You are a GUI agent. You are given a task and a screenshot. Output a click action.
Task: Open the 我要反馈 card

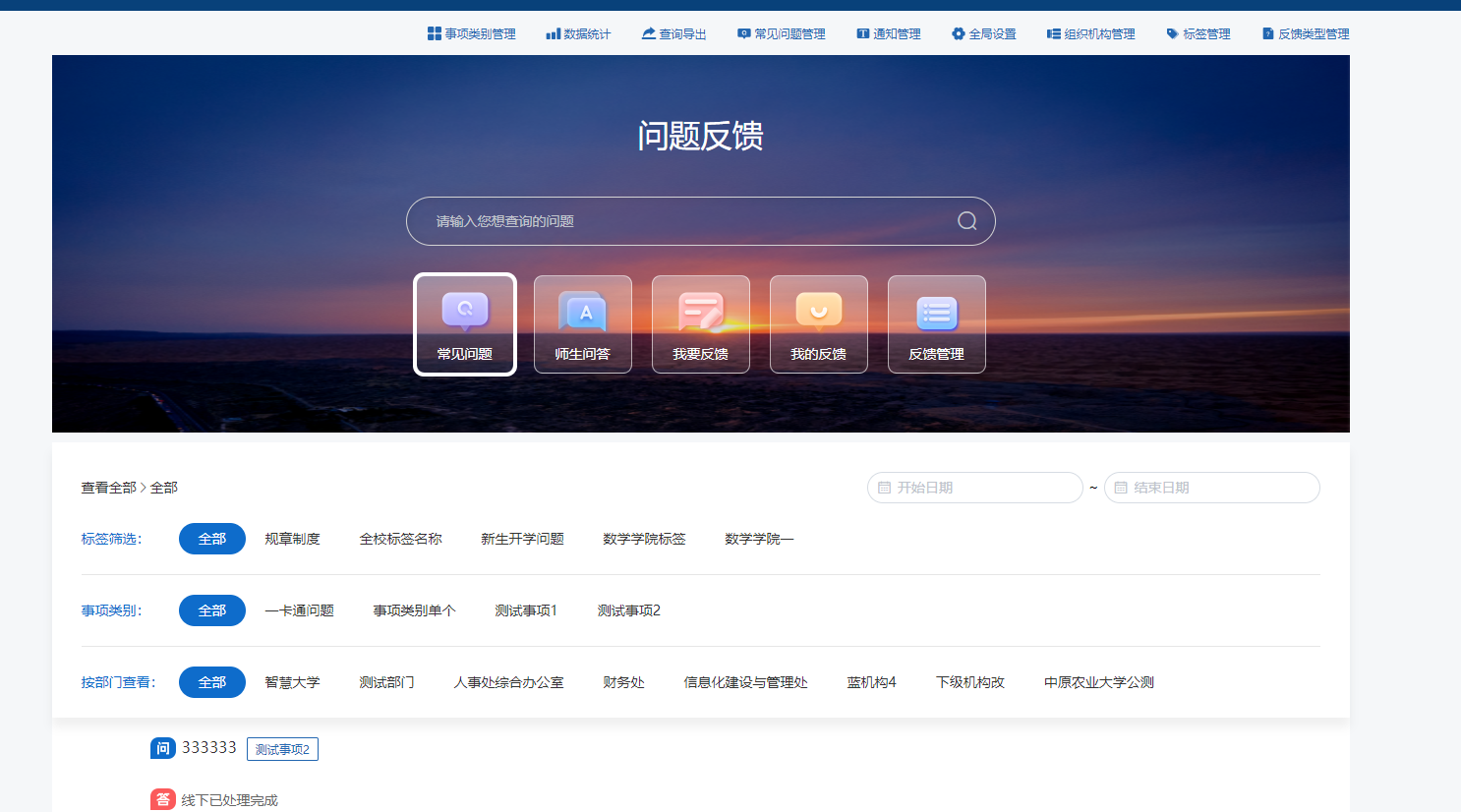(x=701, y=324)
